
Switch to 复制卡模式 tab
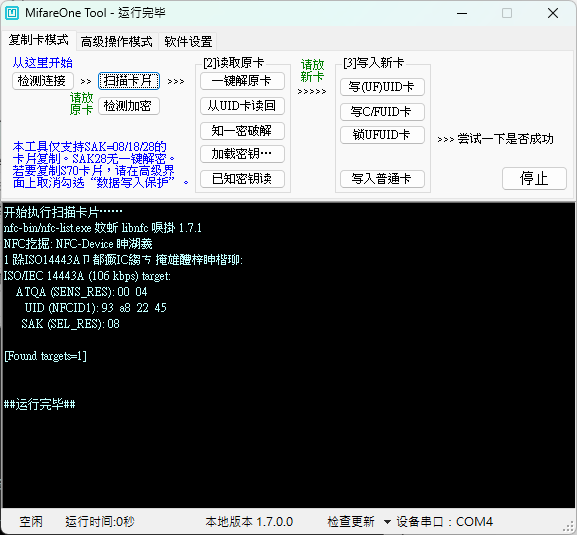point(39,40)
